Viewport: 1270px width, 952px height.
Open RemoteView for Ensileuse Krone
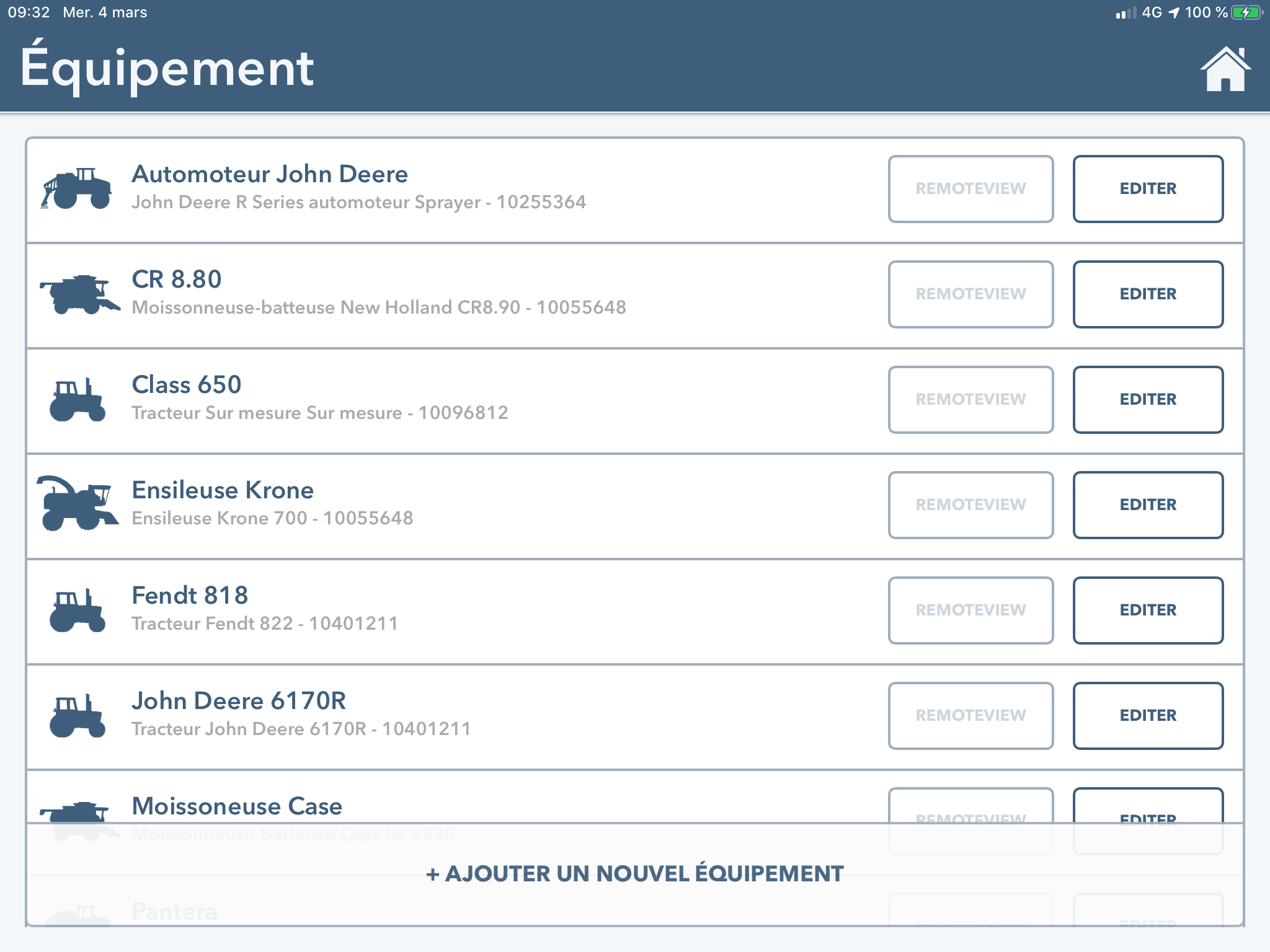pyautogui.click(x=970, y=505)
